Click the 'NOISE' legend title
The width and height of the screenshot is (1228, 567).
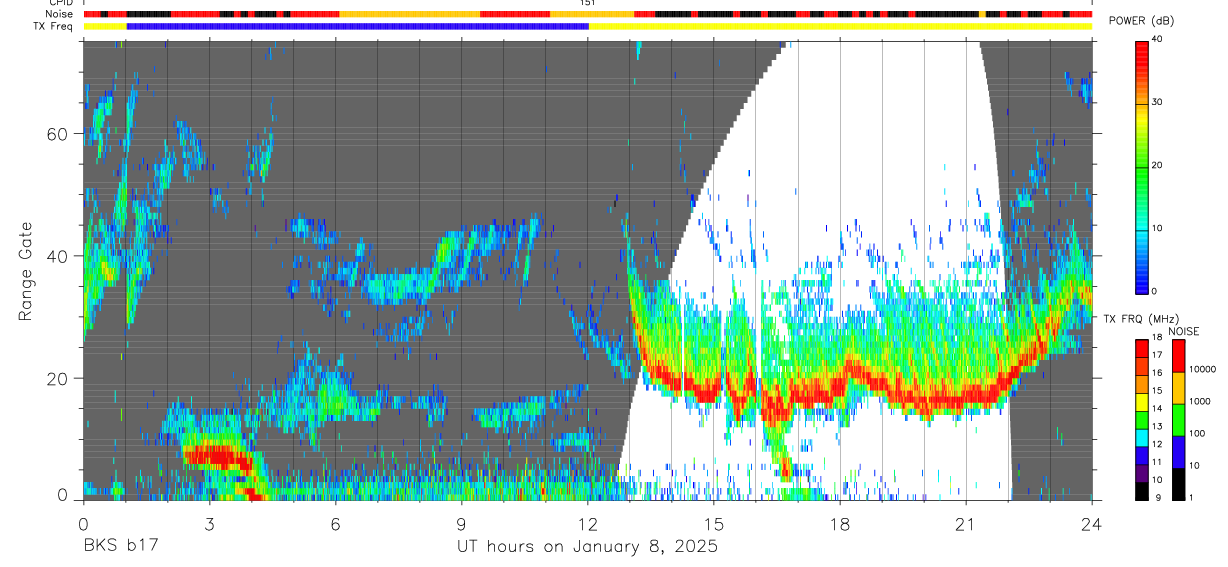pos(1183,331)
